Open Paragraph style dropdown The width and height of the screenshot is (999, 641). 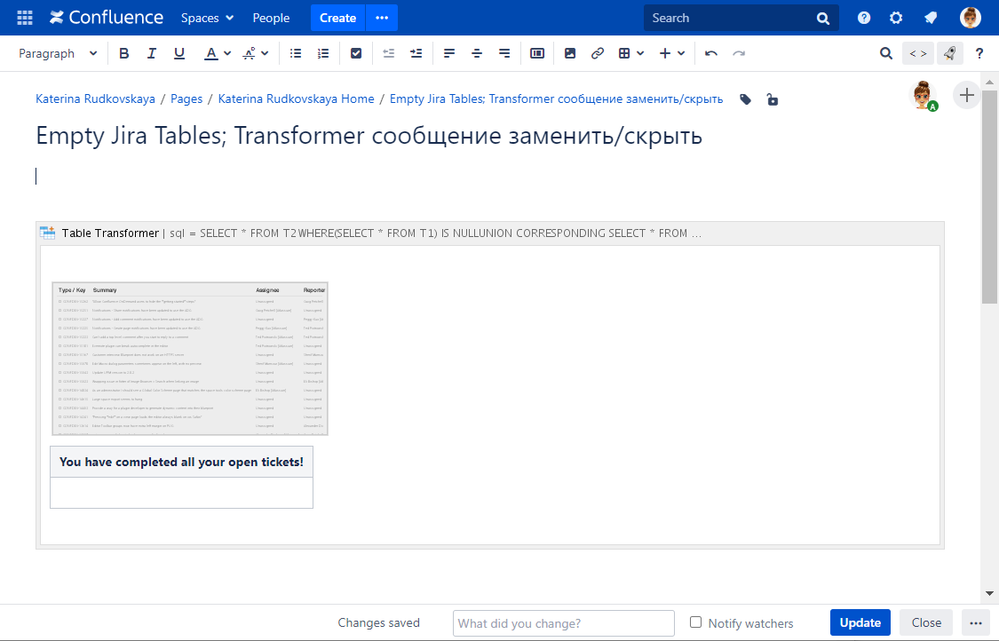[57, 54]
